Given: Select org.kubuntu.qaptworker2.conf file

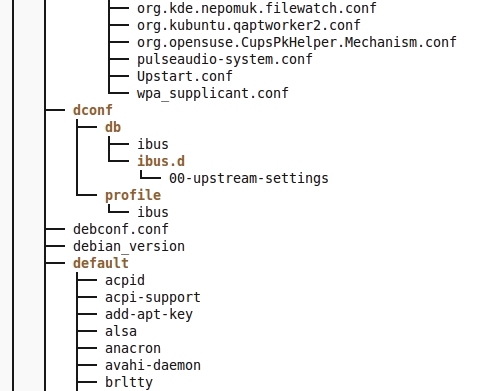Looking at the screenshot, I should click(249, 26).
